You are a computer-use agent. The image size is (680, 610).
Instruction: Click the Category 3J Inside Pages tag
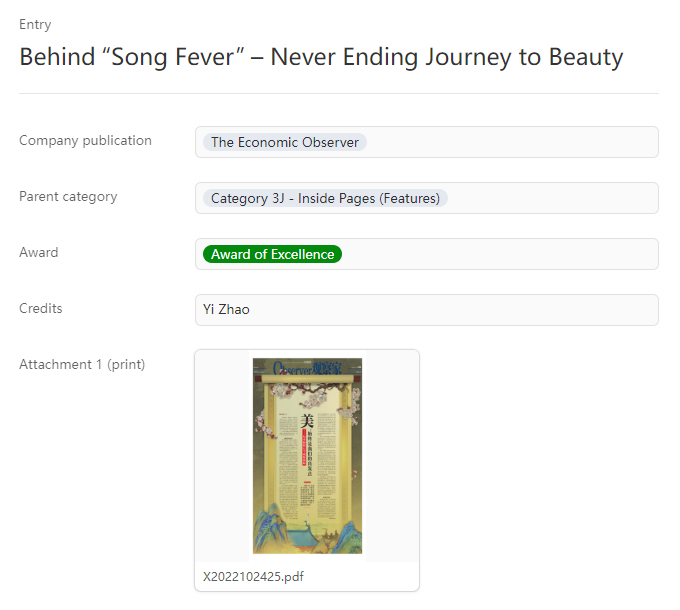pos(325,198)
